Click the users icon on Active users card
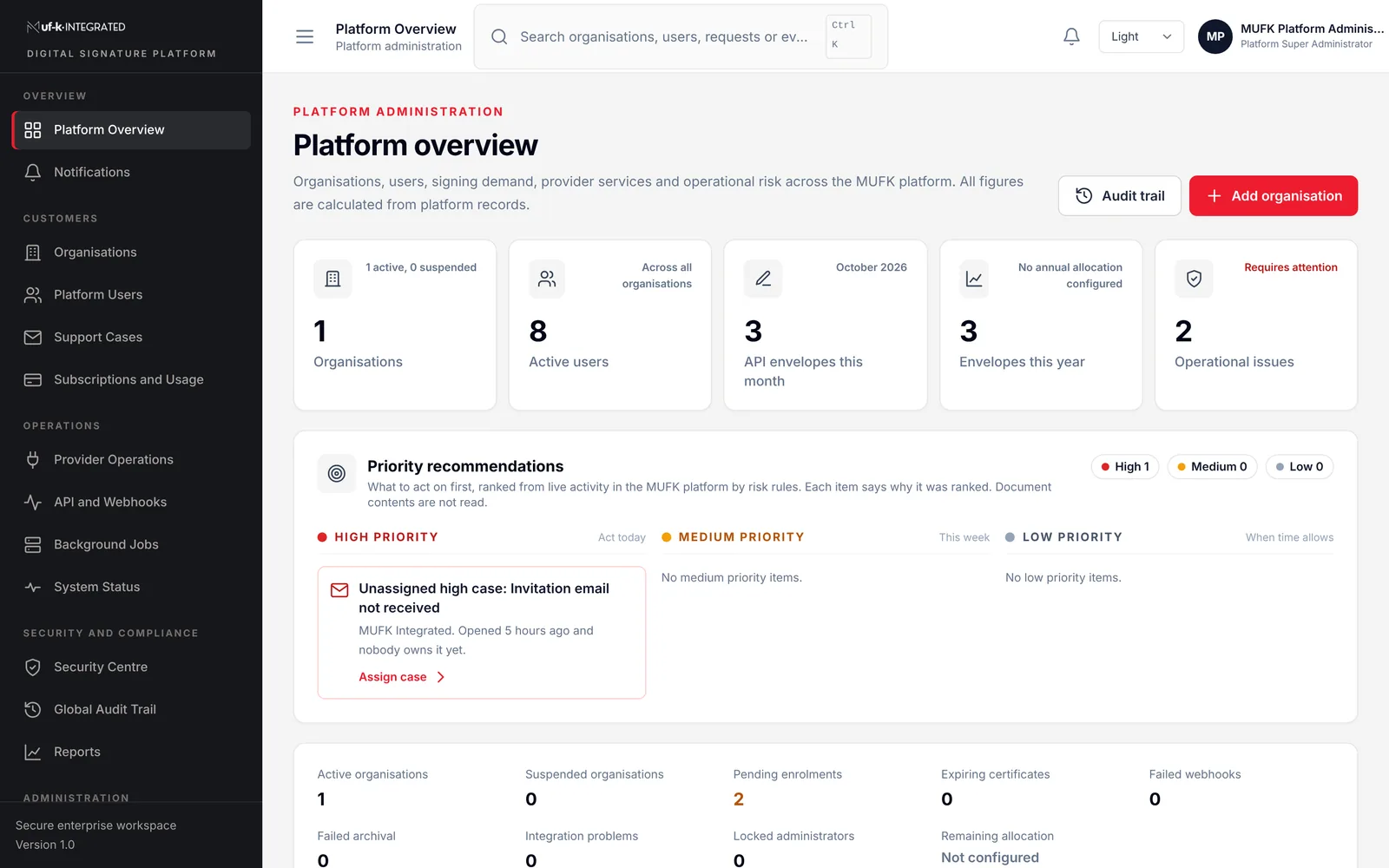Image resolution: width=1389 pixels, height=868 pixels. pyautogui.click(x=547, y=279)
